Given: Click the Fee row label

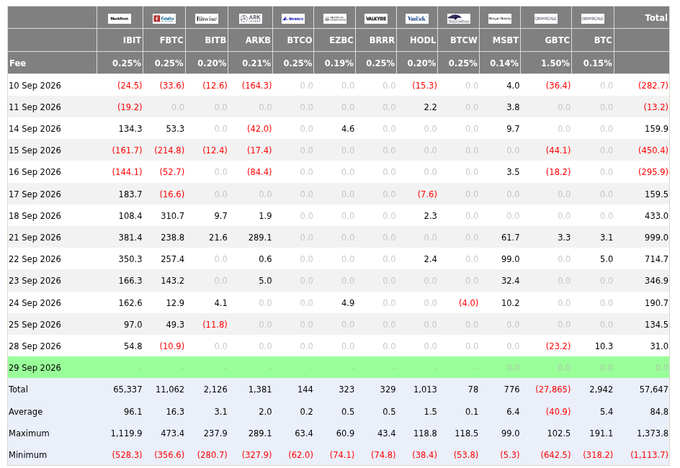Looking at the screenshot, I should tap(17, 63).
